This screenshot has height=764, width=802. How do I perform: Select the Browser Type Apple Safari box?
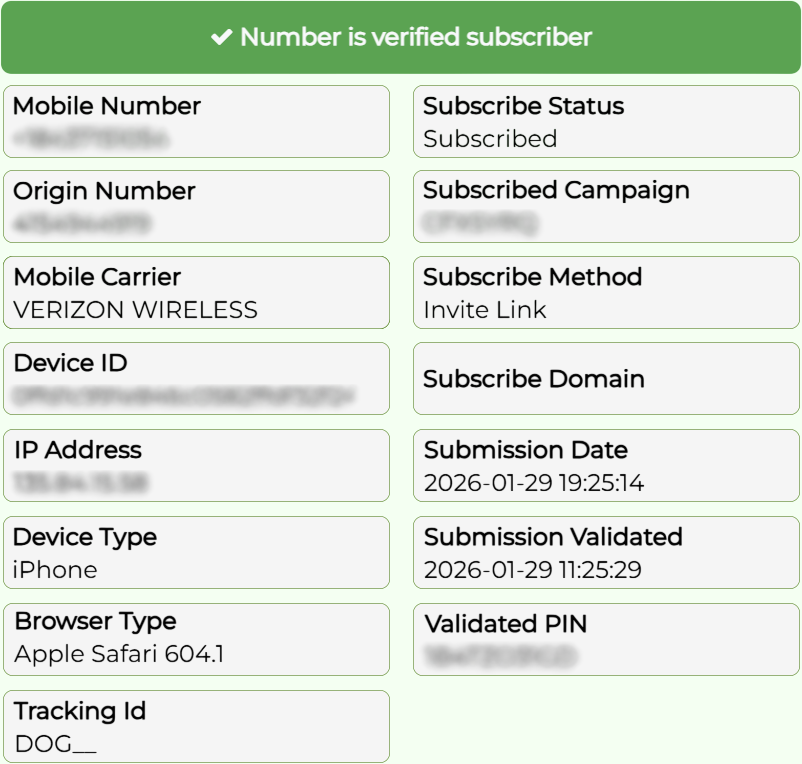[196, 639]
